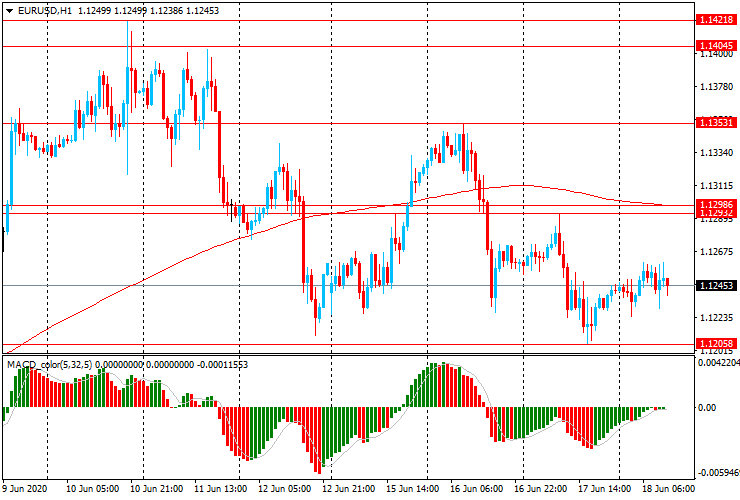
Task: Click the current price 1.12453 label
Action: coord(716,286)
